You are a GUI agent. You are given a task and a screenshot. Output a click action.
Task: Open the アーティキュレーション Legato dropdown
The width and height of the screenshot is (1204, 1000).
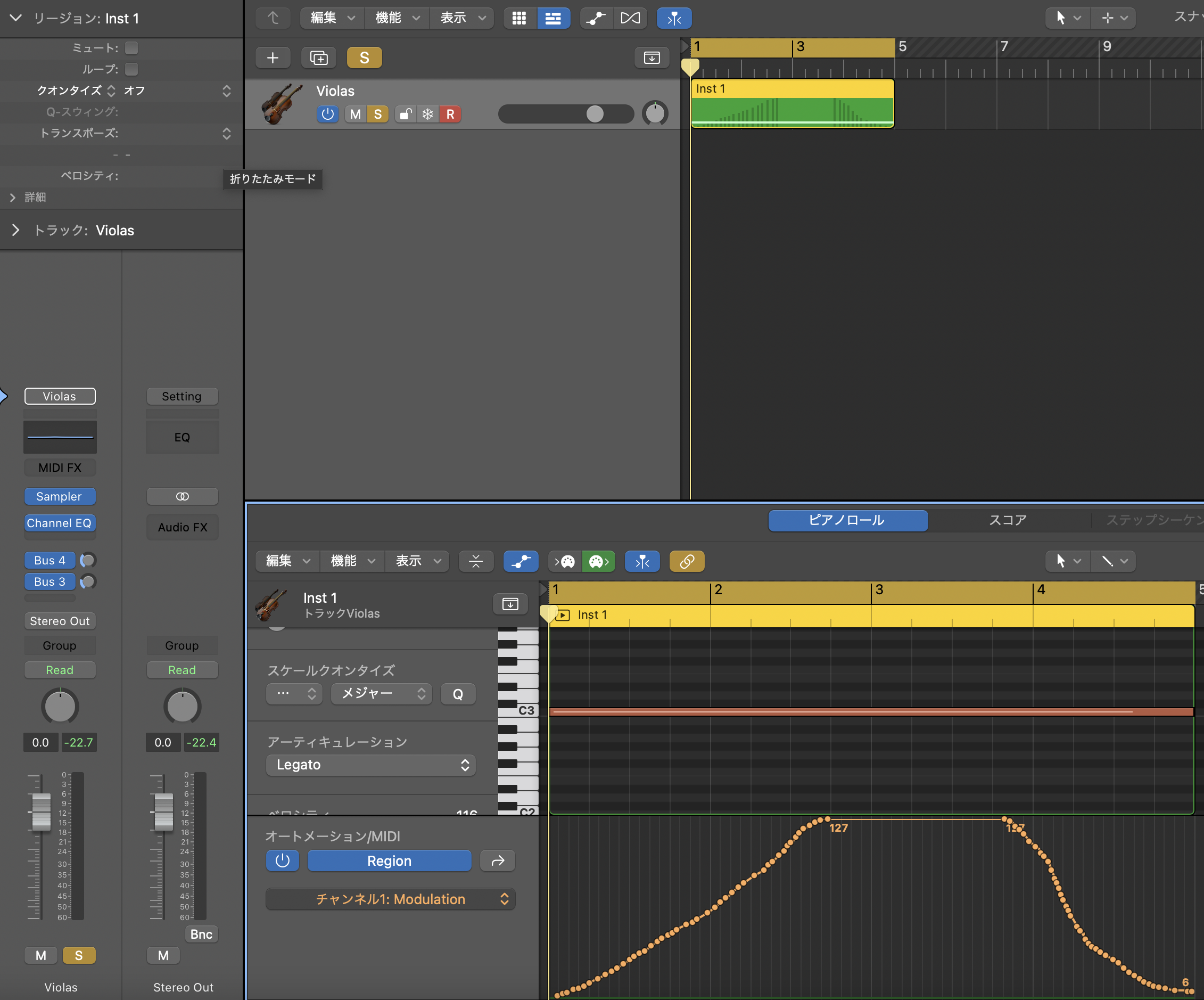370,765
